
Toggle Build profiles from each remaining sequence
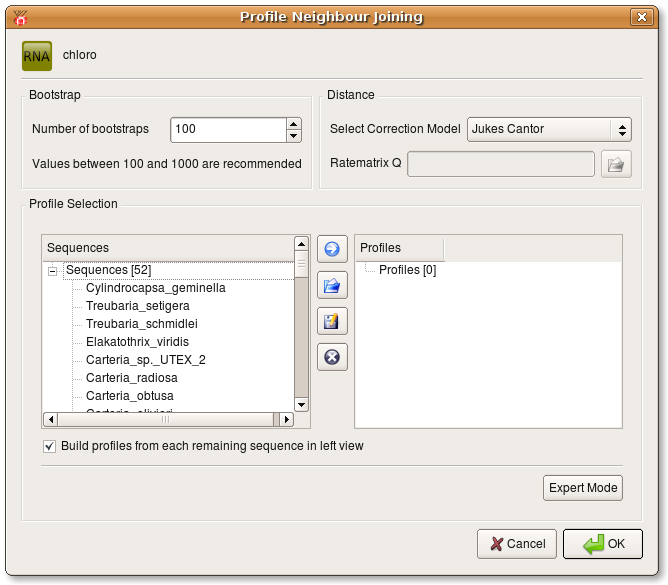tap(50, 446)
